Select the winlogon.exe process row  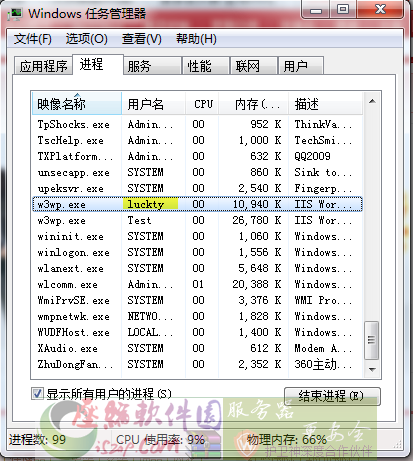coord(197,252)
